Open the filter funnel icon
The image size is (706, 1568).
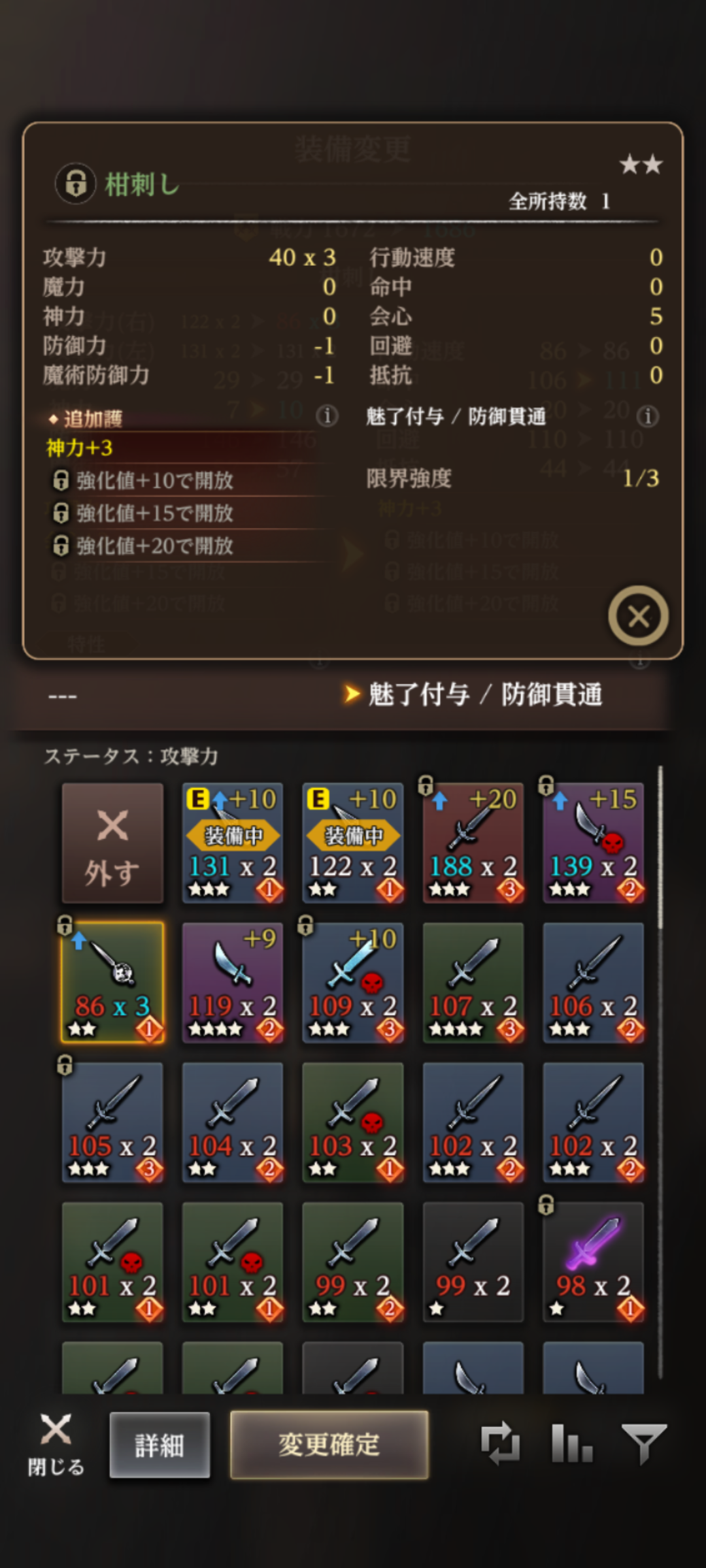644,1444
